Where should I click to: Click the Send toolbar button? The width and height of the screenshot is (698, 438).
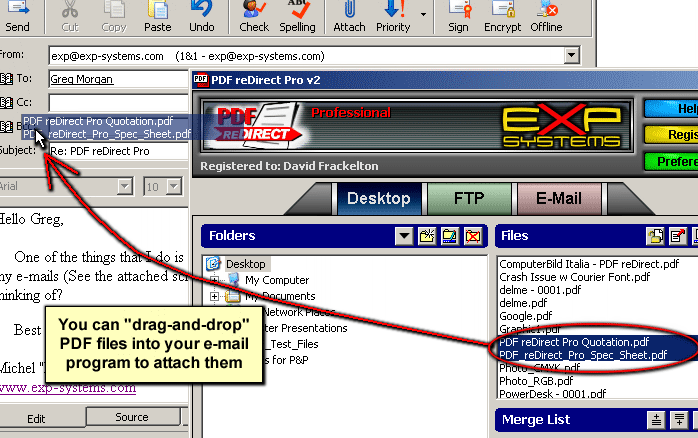(x=18, y=16)
